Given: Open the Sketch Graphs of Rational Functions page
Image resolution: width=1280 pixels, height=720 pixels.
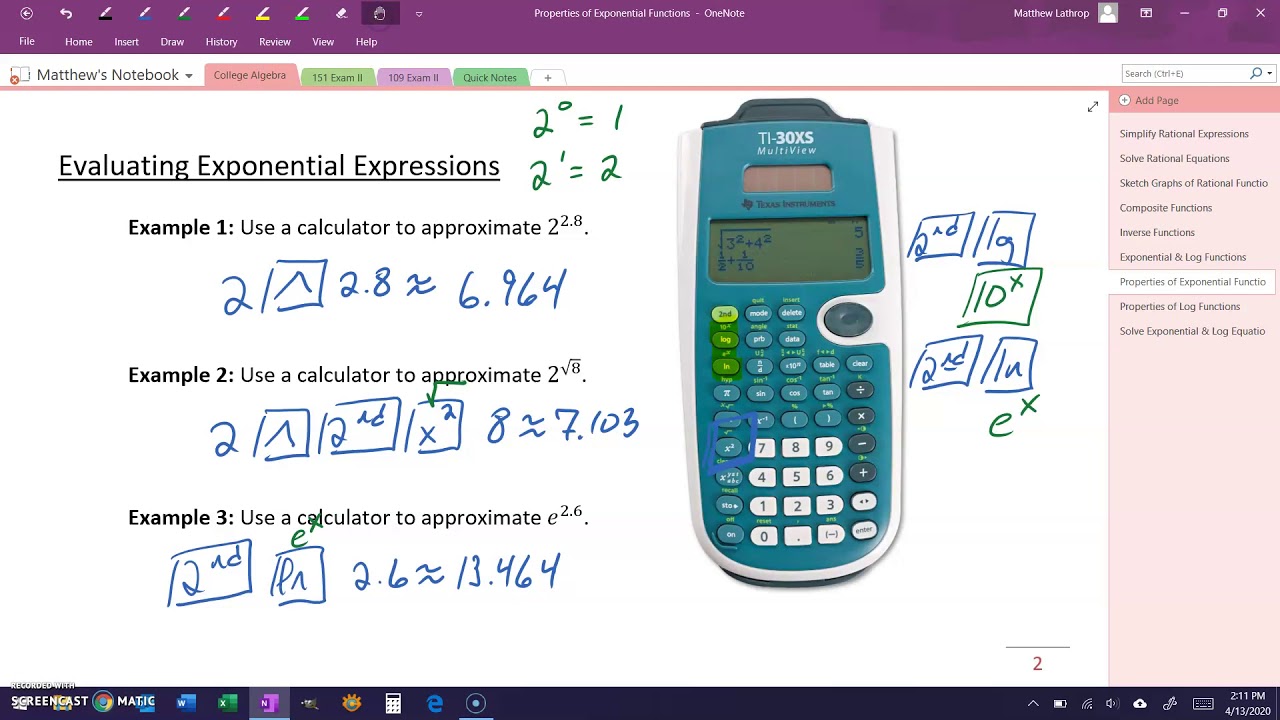Looking at the screenshot, I should (1193, 183).
